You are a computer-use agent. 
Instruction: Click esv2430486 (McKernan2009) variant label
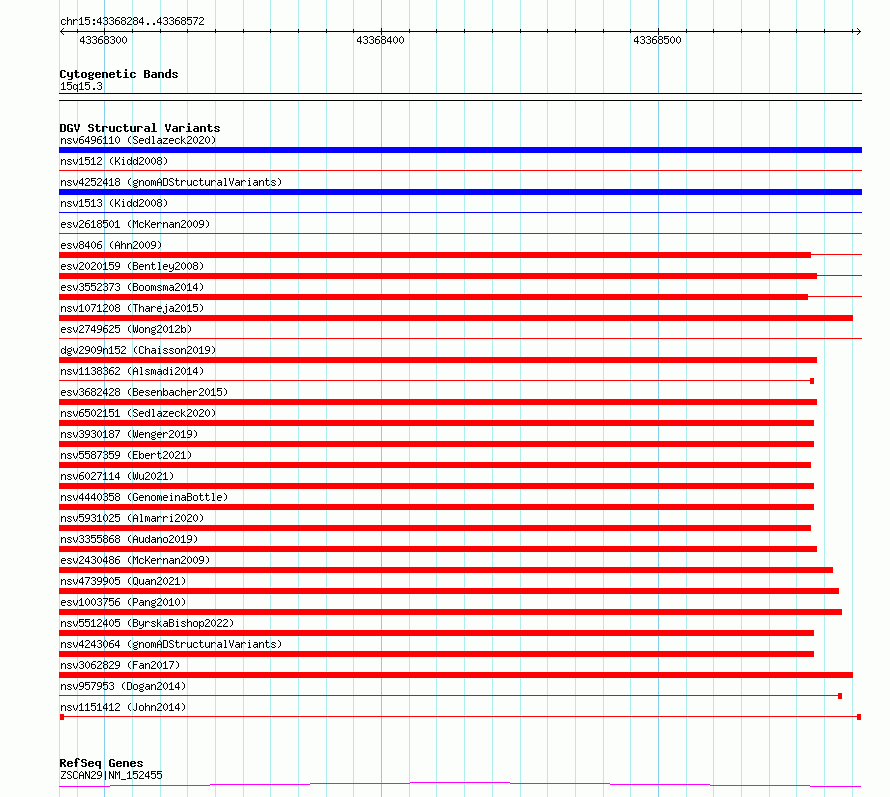[135, 560]
